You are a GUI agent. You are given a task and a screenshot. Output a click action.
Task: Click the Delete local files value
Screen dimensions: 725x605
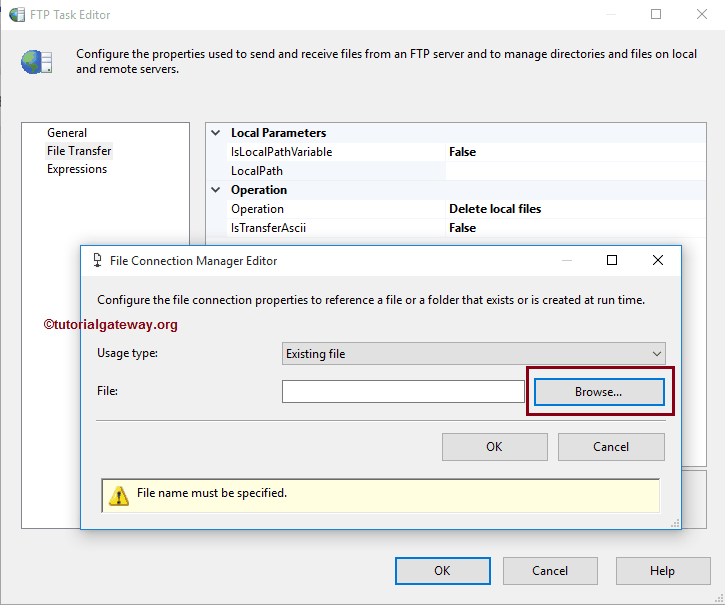click(x=495, y=209)
